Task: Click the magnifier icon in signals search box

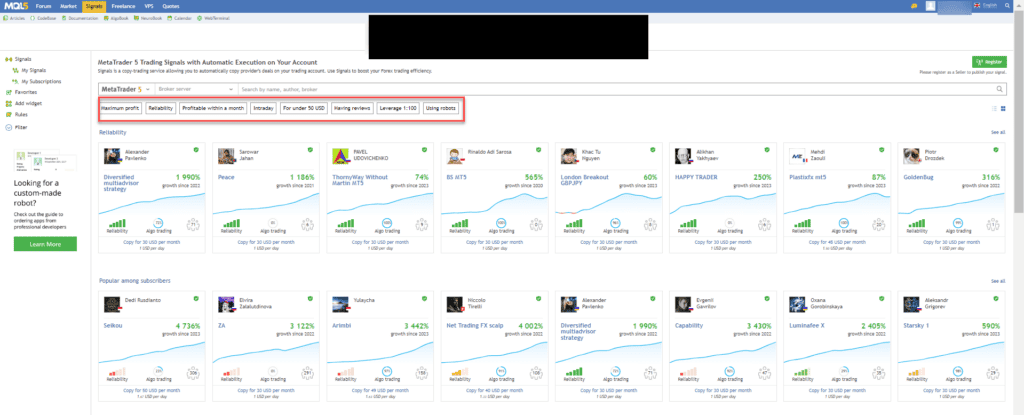Action: tap(1000, 89)
